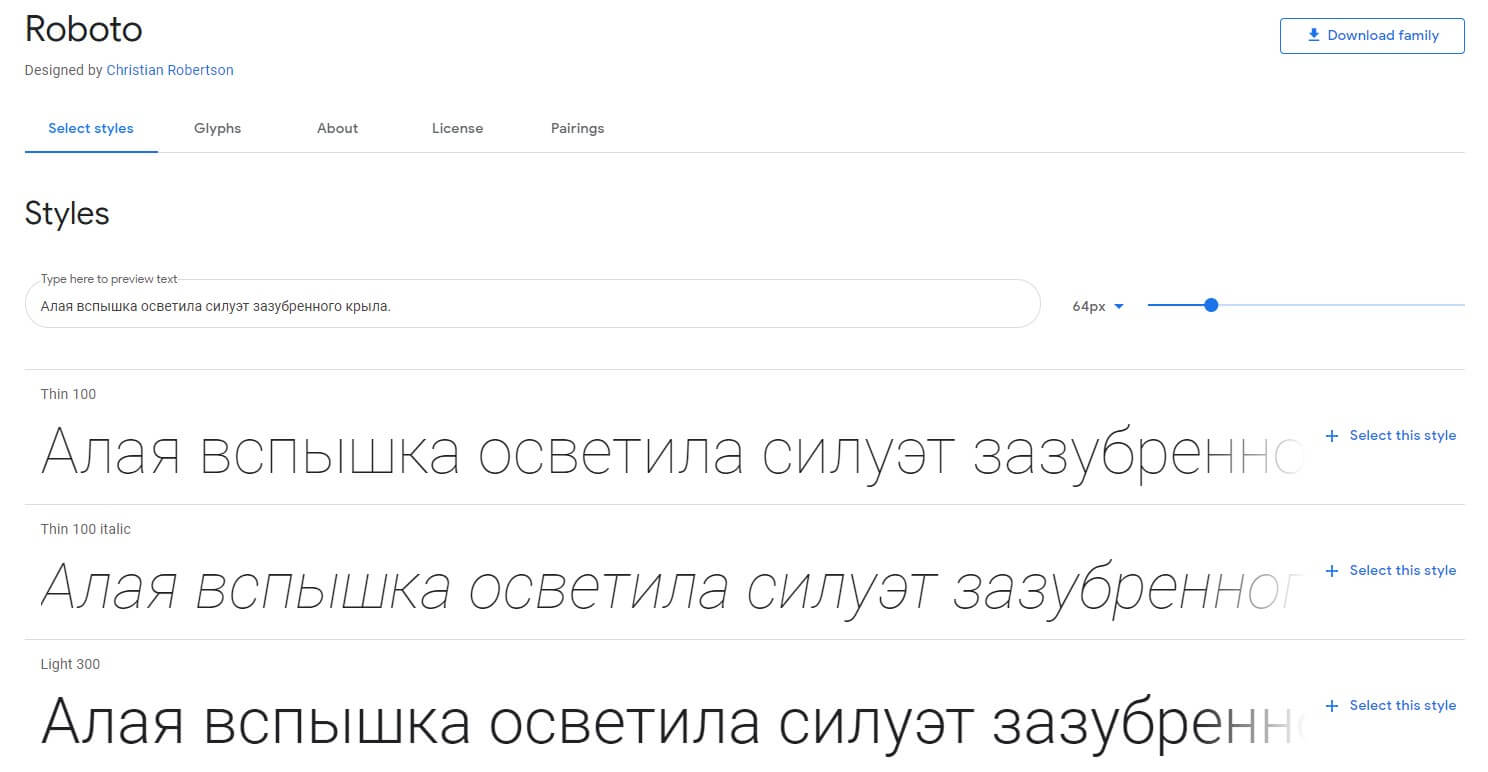Open the About tab
Screen dimensions: 1488x772
tap(338, 128)
